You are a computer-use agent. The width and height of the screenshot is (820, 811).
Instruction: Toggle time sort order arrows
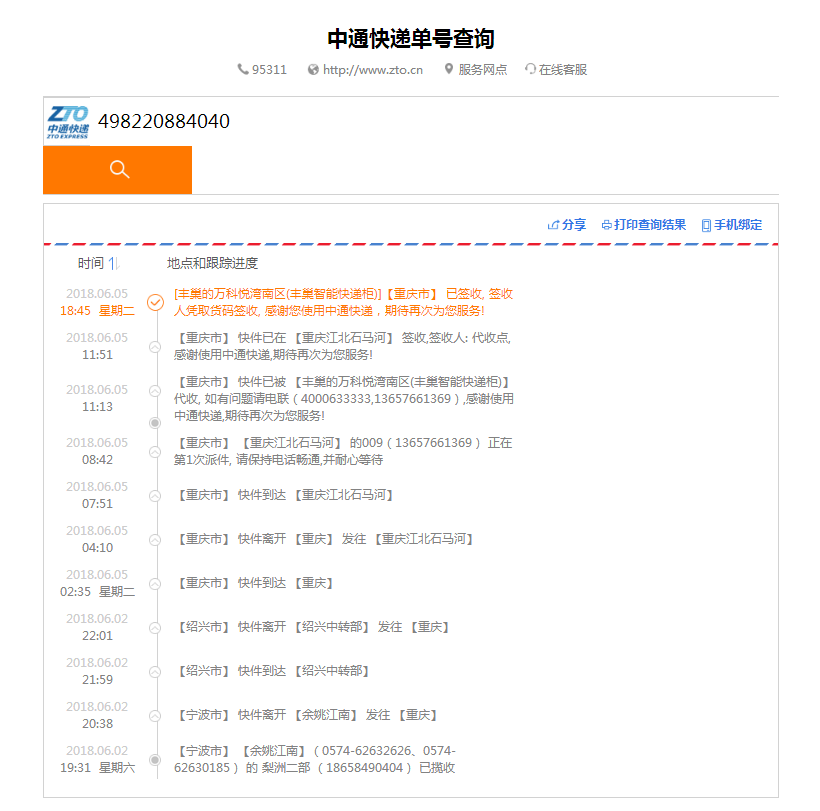[114, 264]
